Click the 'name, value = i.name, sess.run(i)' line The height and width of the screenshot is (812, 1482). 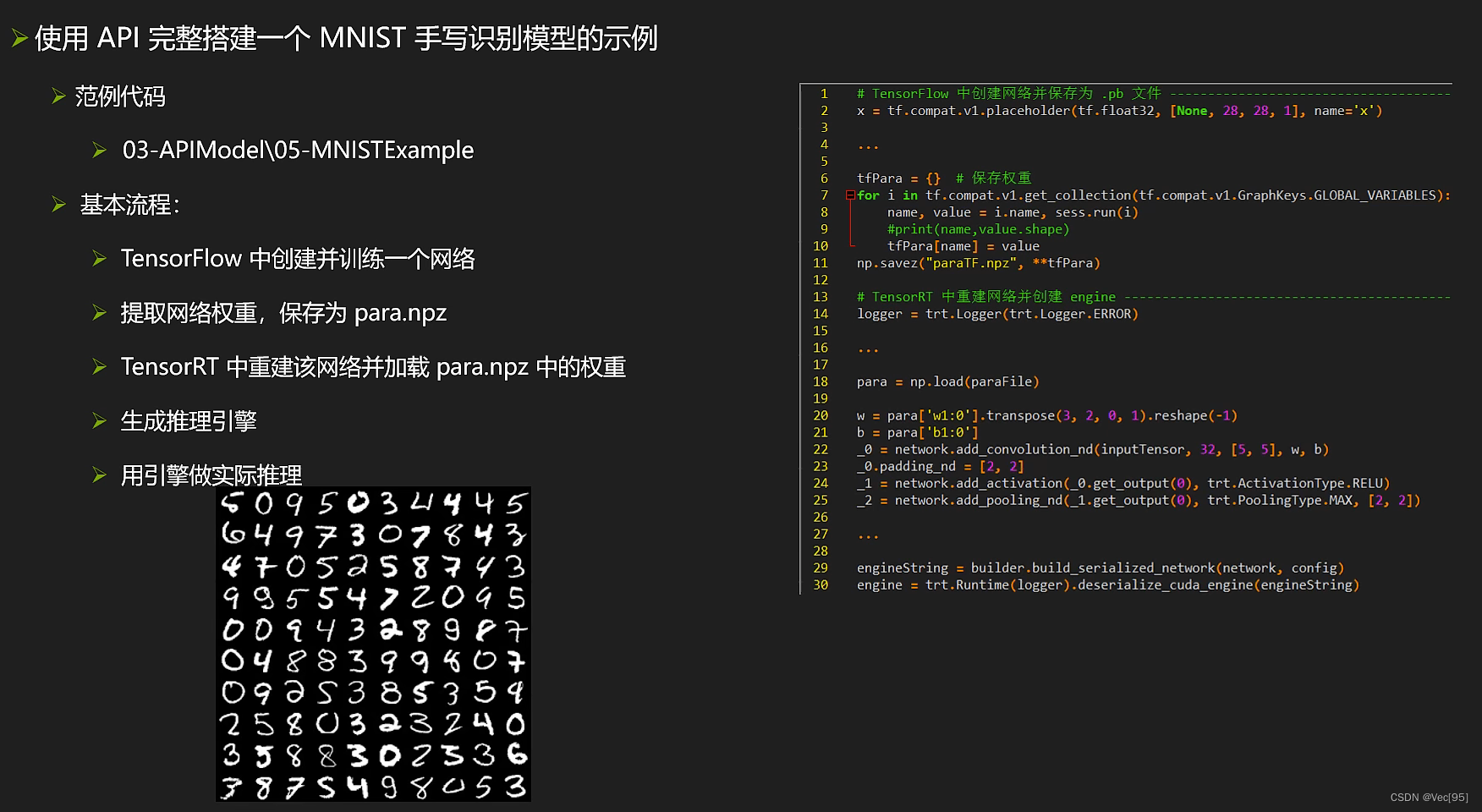1013,212
